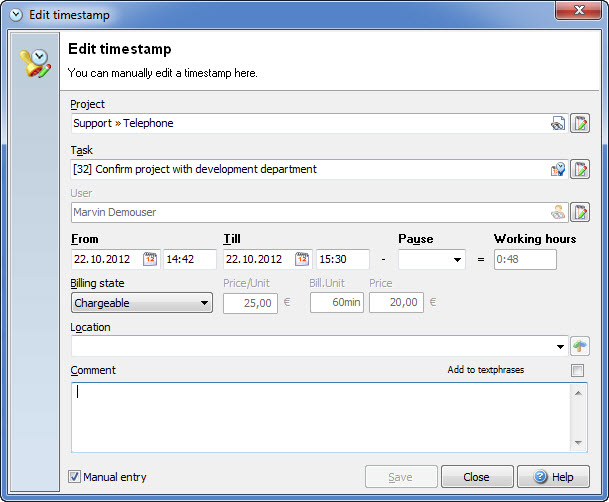Enable the Add to textphrases checkbox

577,370
